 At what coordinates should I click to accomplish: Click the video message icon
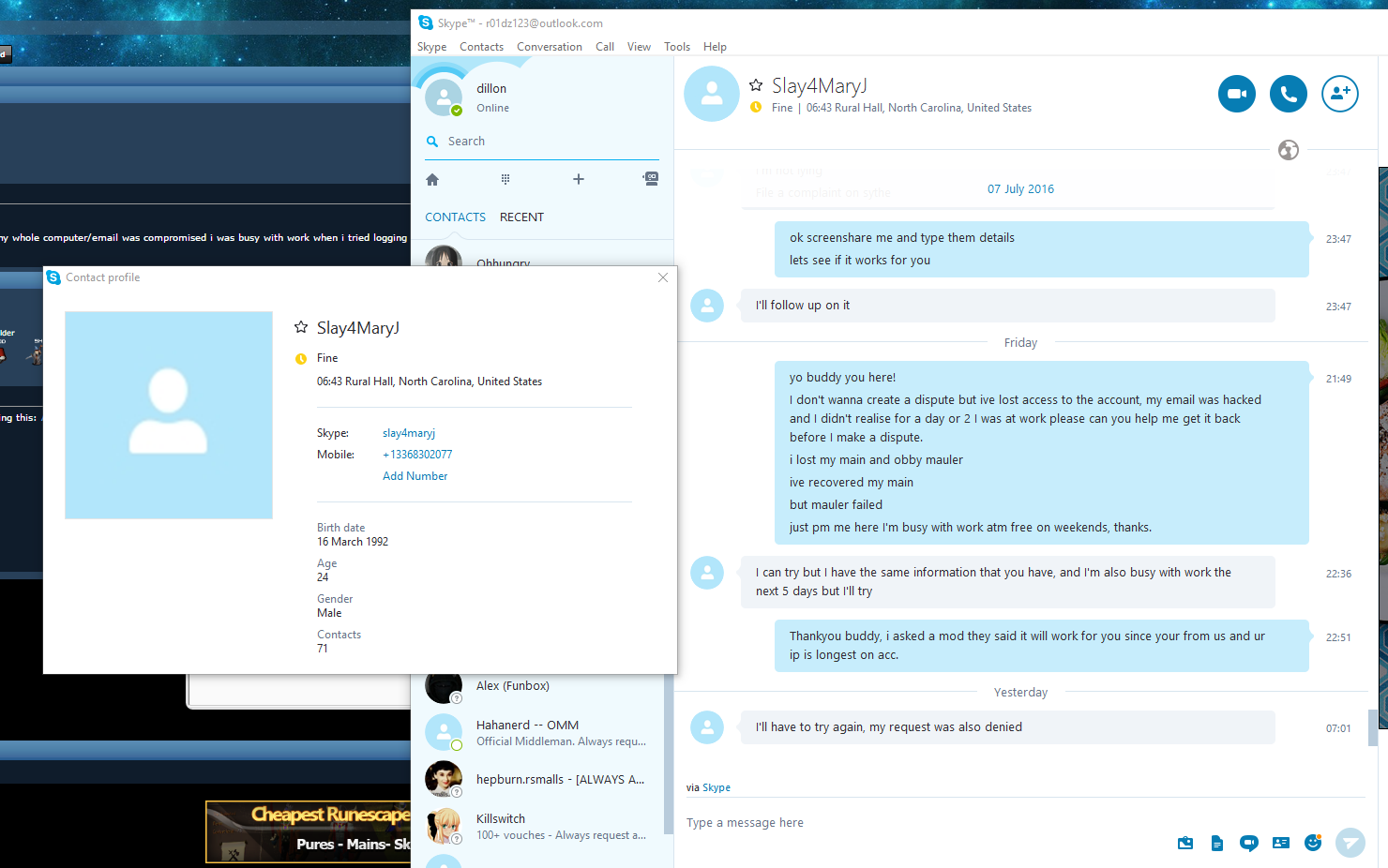click(x=1248, y=843)
